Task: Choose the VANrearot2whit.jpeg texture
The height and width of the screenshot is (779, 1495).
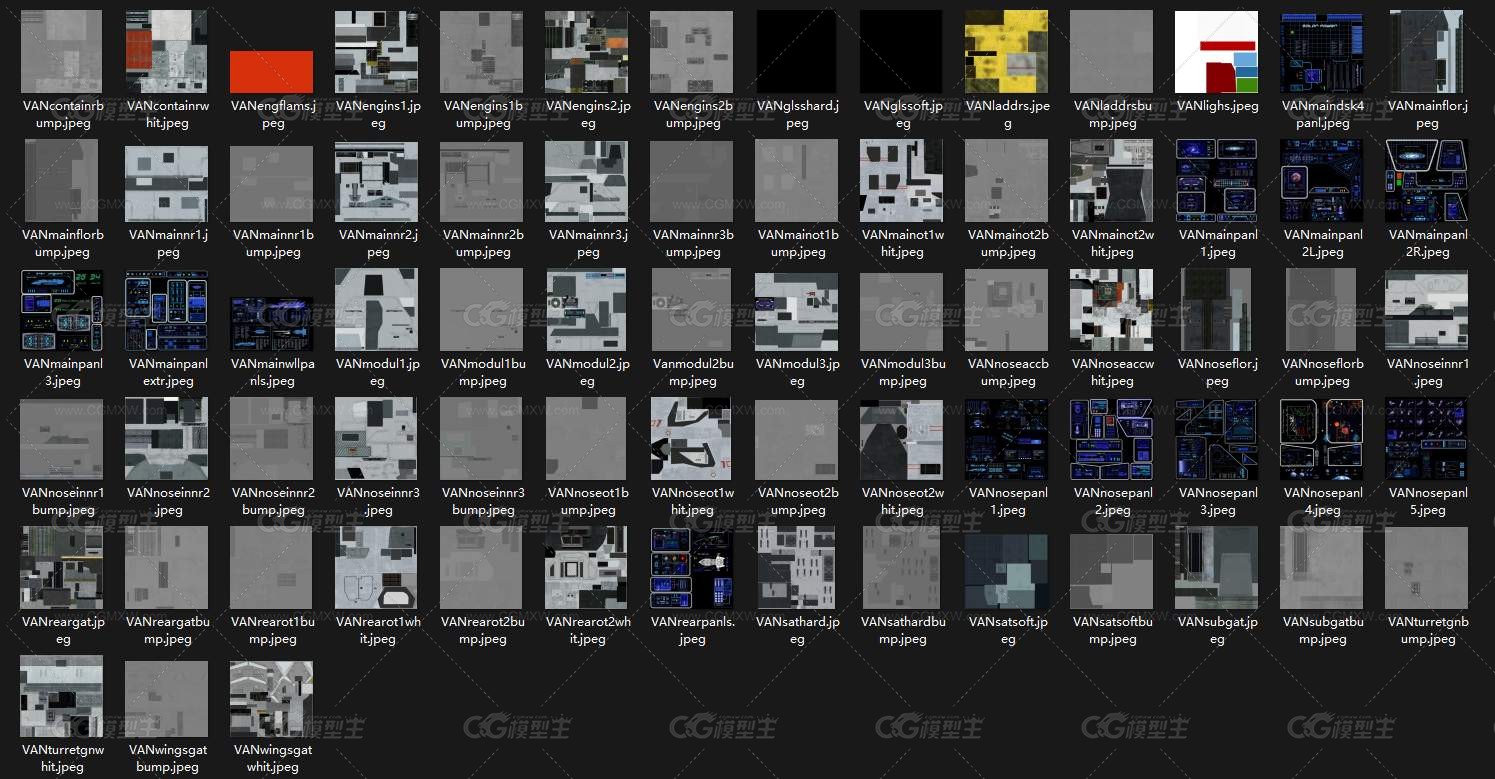Action: (587, 568)
